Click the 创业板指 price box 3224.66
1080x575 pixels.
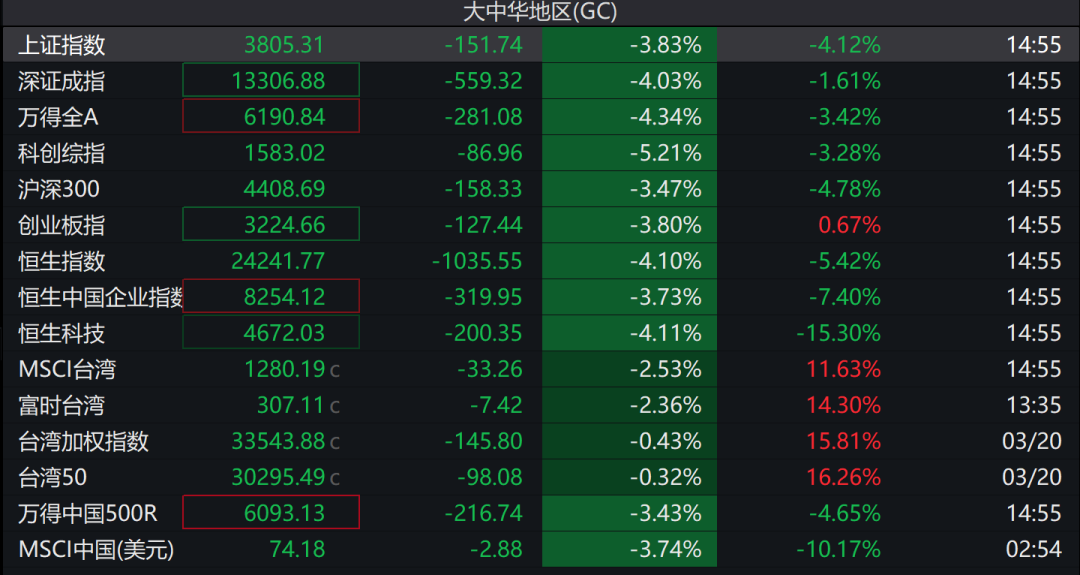click(271, 225)
